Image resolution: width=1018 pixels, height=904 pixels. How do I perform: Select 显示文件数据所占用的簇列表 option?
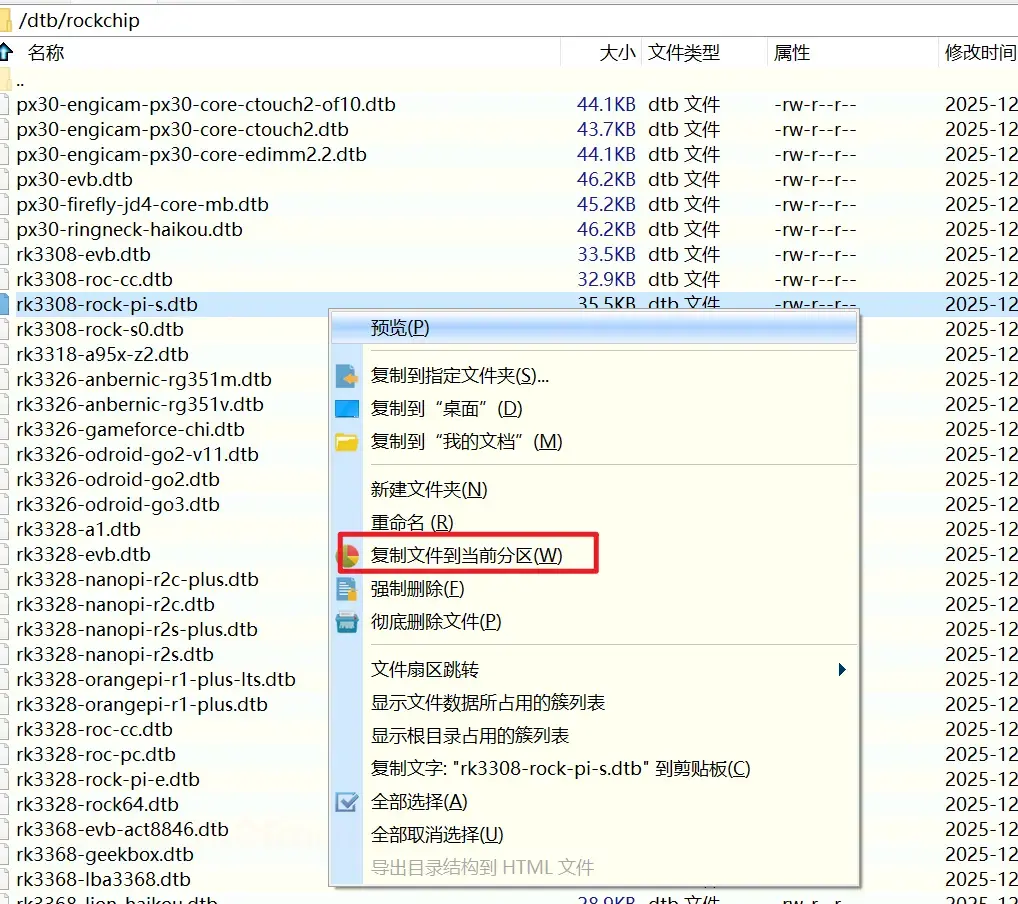point(488,703)
